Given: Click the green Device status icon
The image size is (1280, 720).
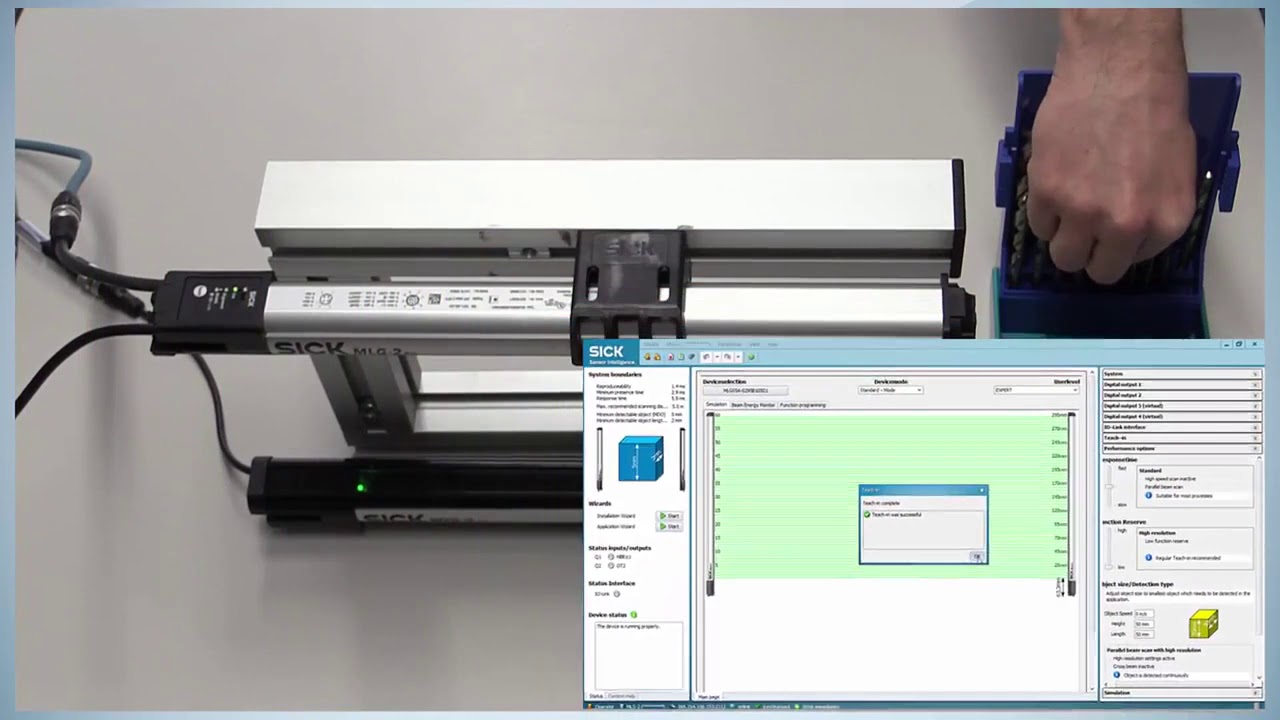Looking at the screenshot, I should [634, 615].
